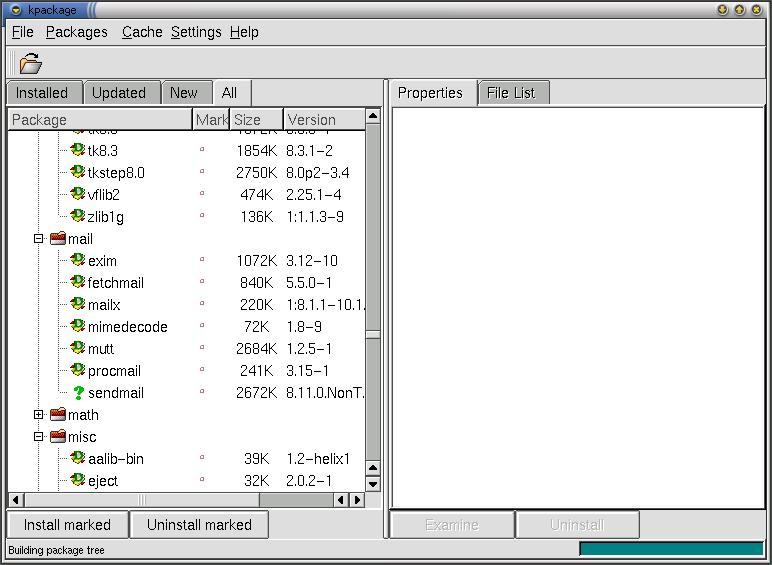Click the exim package icon
The height and width of the screenshot is (565, 772).
click(78, 260)
